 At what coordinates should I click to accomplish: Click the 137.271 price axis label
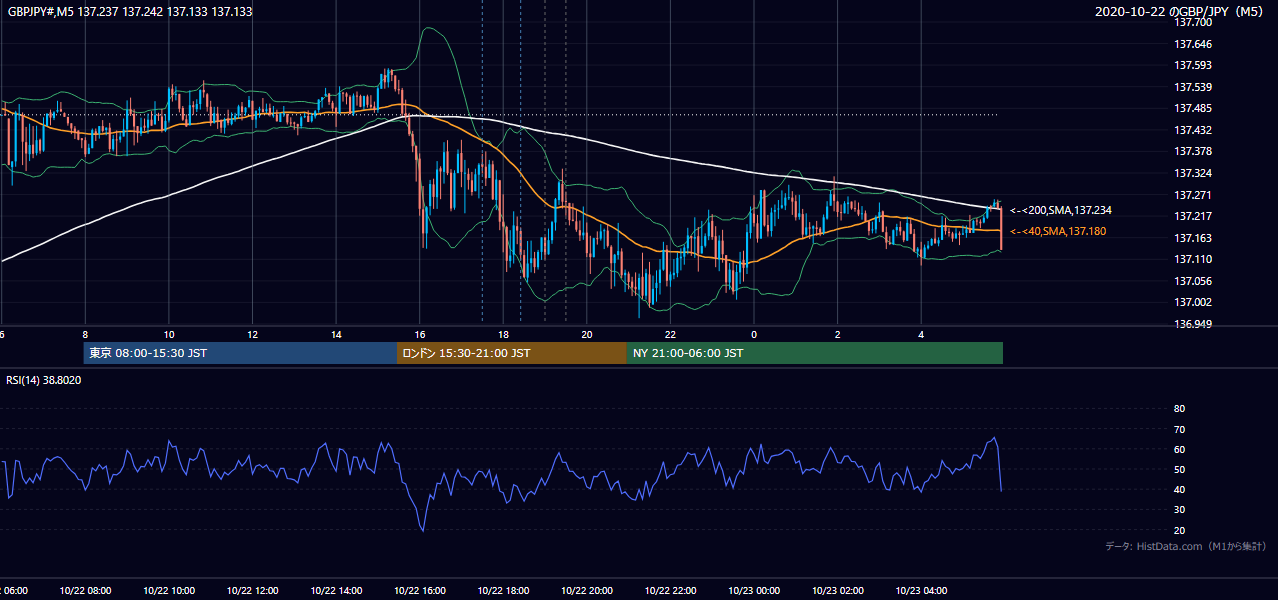click(x=1194, y=195)
